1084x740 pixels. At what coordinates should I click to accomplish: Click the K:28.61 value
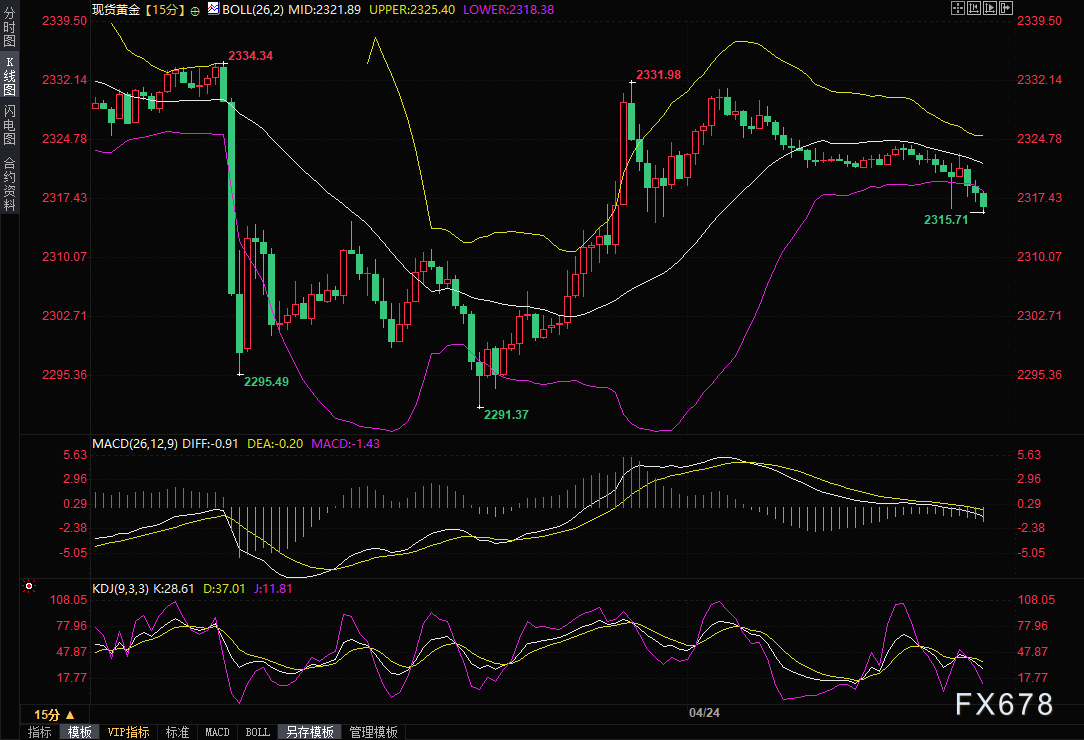pyautogui.click(x=174, y=589)
